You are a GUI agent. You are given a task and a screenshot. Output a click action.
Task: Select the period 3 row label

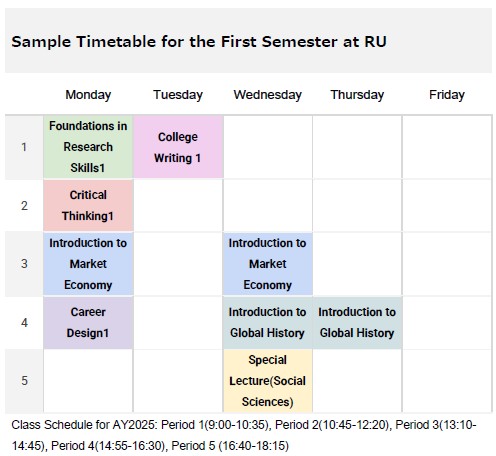tap(24, 264)
